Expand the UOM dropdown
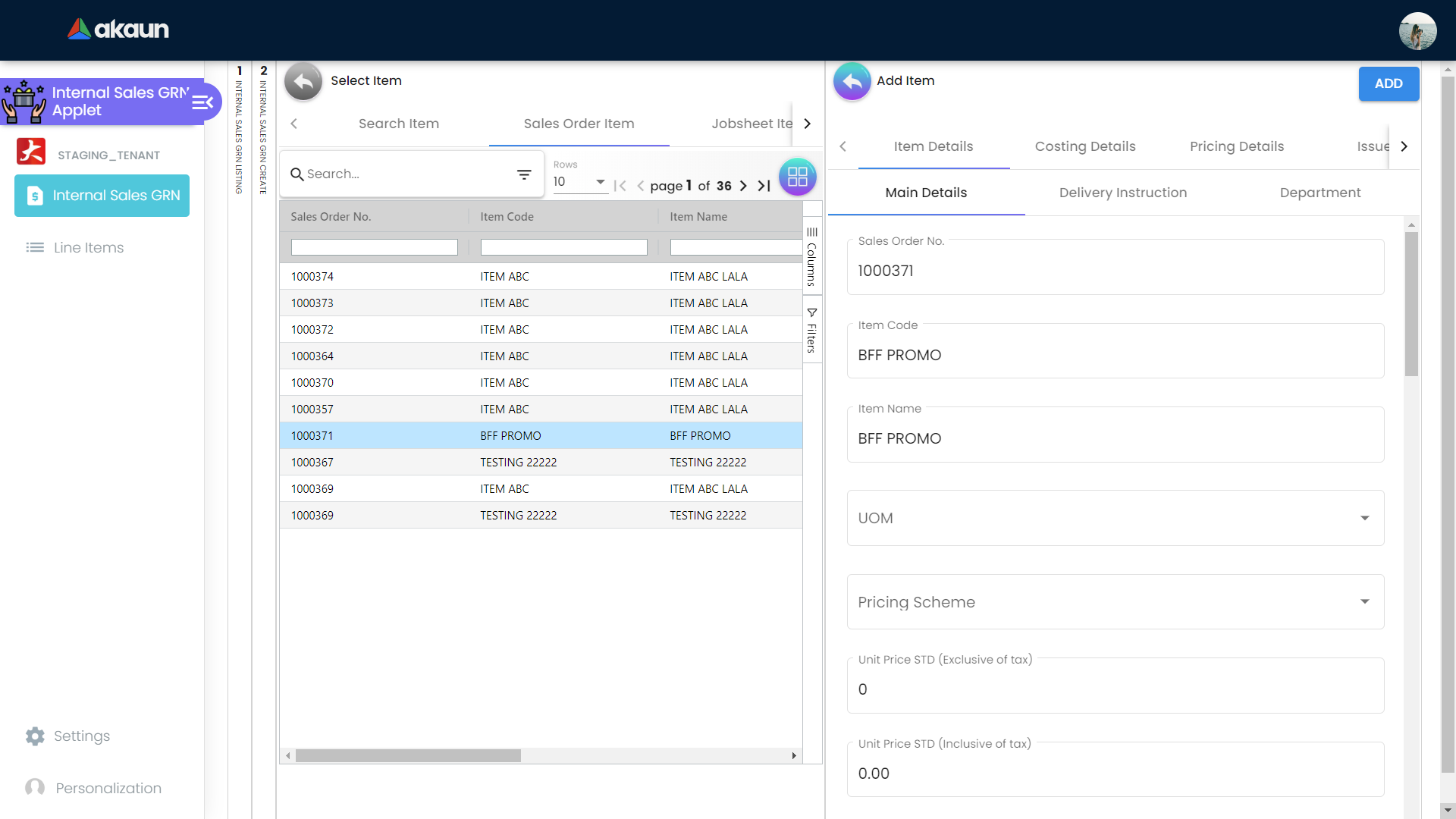The height and width of the screenshot is (819, 1456). (x=1115, y=518)
